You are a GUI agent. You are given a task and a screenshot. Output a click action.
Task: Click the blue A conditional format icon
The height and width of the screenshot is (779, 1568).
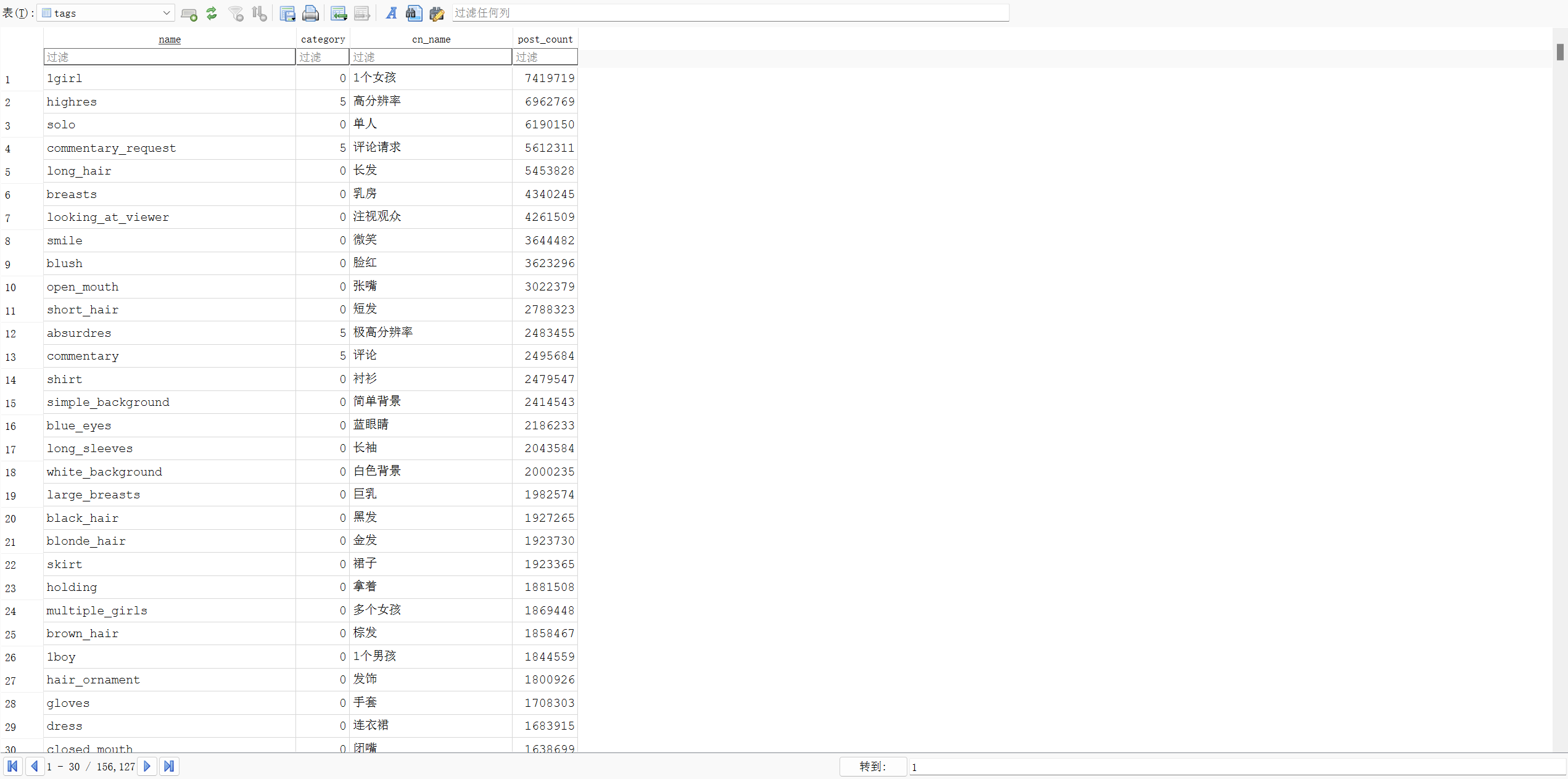click(x=391, y=13)
